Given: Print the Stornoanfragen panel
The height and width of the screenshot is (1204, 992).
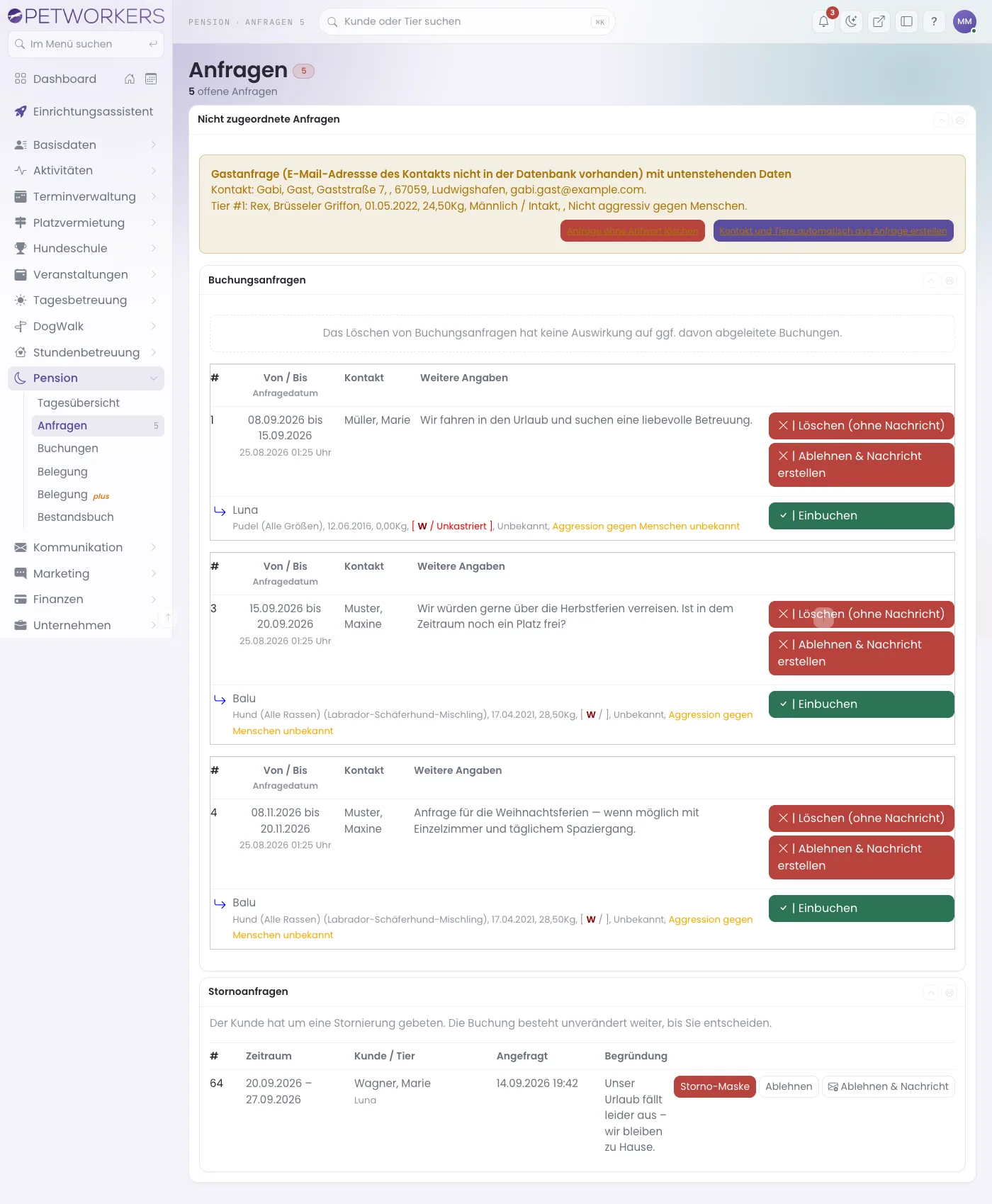Looking at the screenshot, I should (x=949, y=993).
